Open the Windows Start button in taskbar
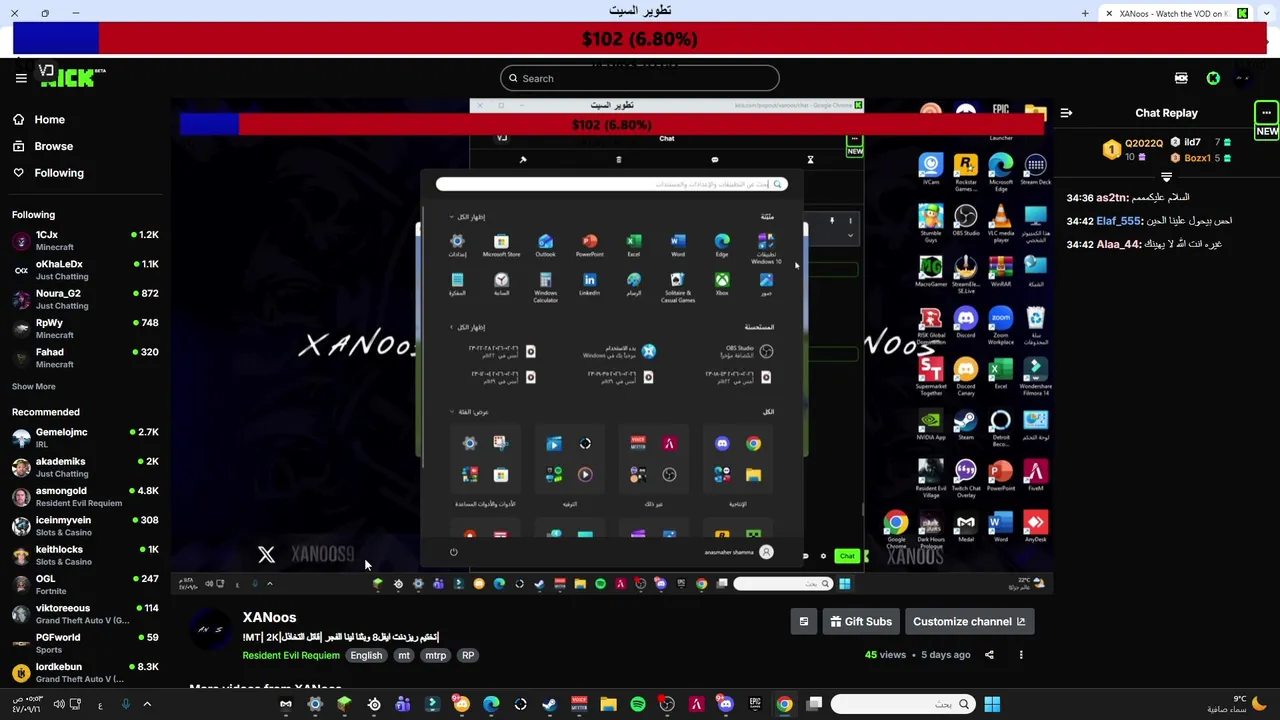This screenshot has width=1280, height=720. pos(992,704)
